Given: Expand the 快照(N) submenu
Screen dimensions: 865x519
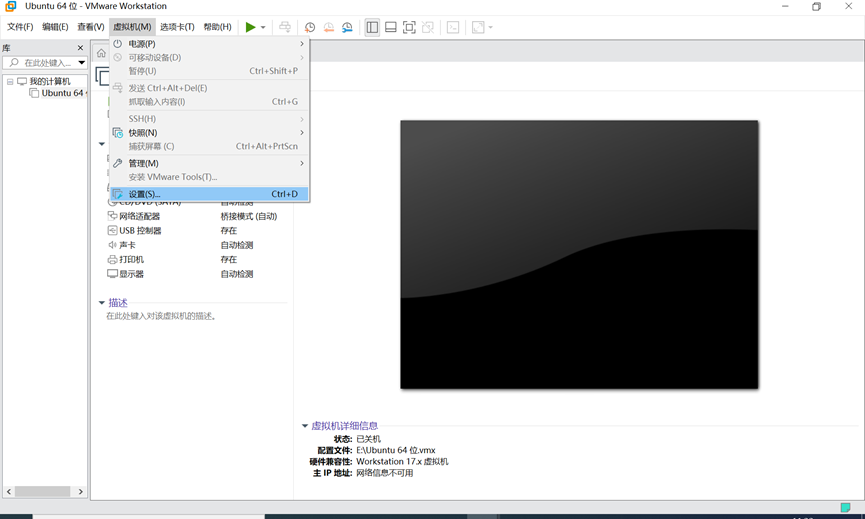Looking at the screenshot, I should click(209, 133).
